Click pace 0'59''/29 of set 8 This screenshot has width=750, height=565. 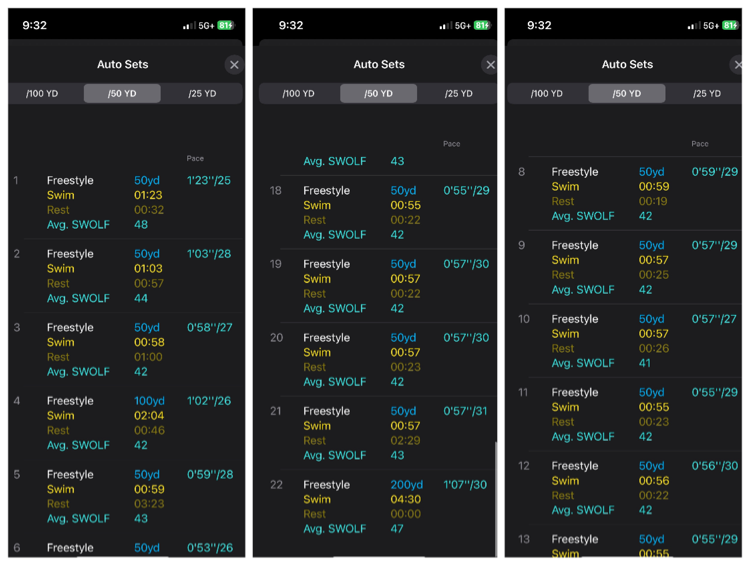click(x=715, y=171)
